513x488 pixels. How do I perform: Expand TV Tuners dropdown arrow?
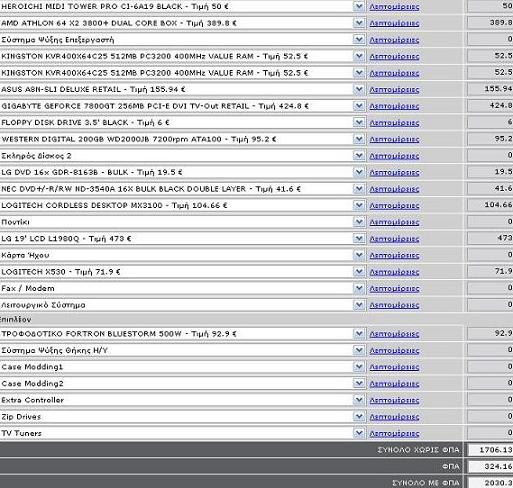pyautogui.click(x=359, y=433)
